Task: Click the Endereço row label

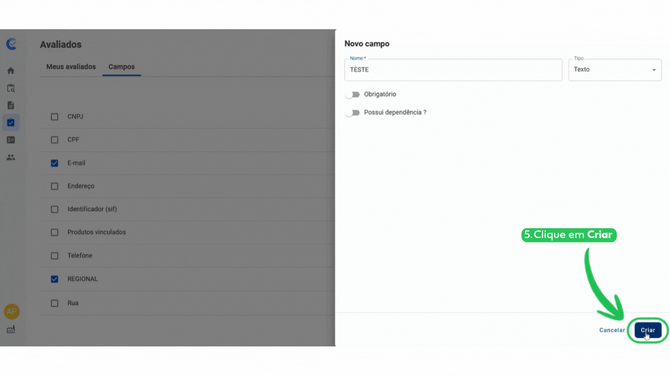Action: click(81, 186)
